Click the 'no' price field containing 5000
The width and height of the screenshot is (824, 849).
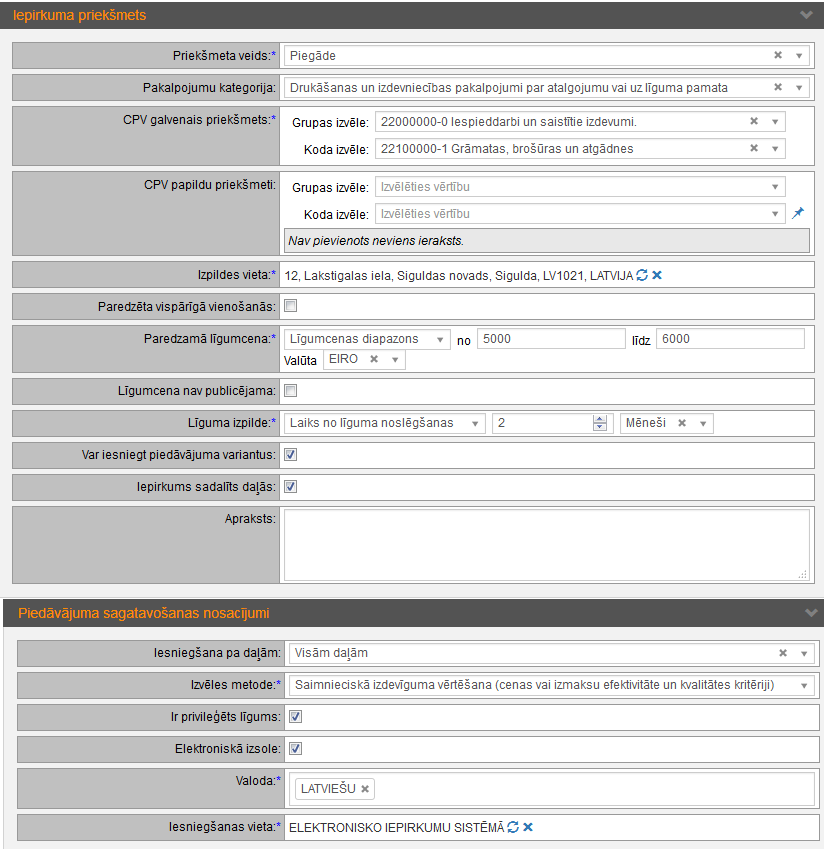click(x=549, y=339)
